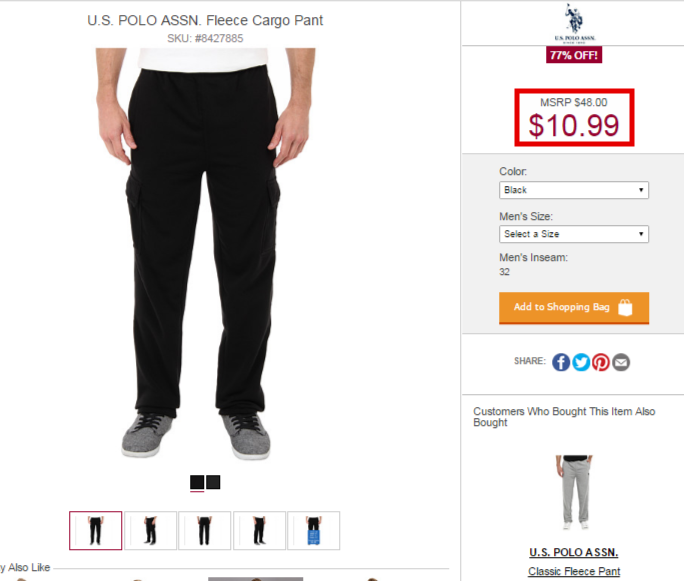Select the first black color swatch
Image resolution: width=684 pixels, height=581 pixels.
197,482
